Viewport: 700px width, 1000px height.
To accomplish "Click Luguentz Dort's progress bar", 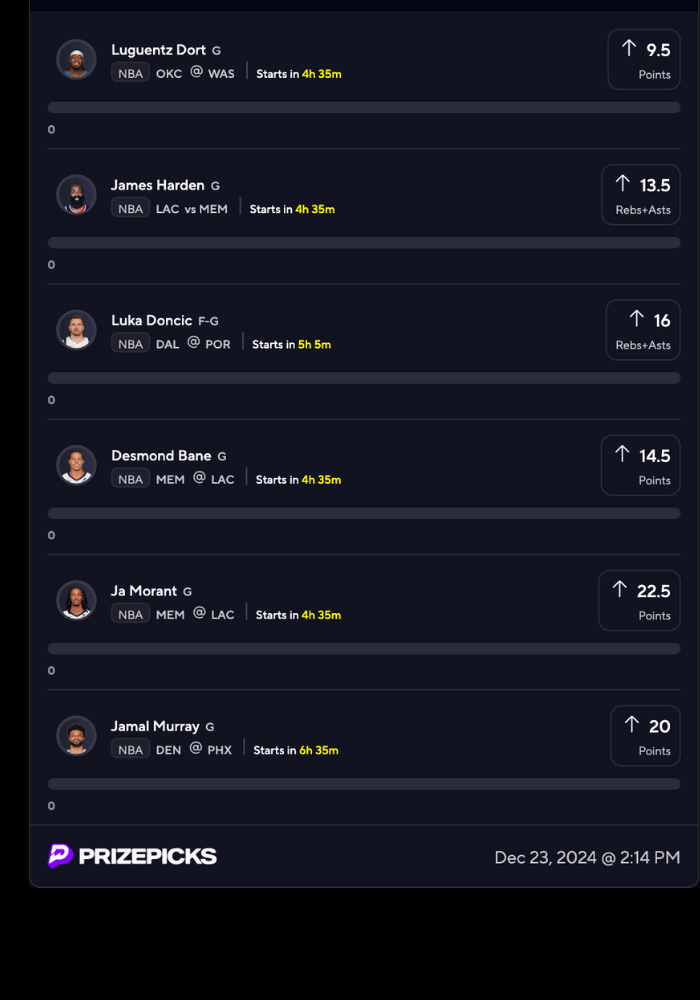I will [x=364, y=107].
